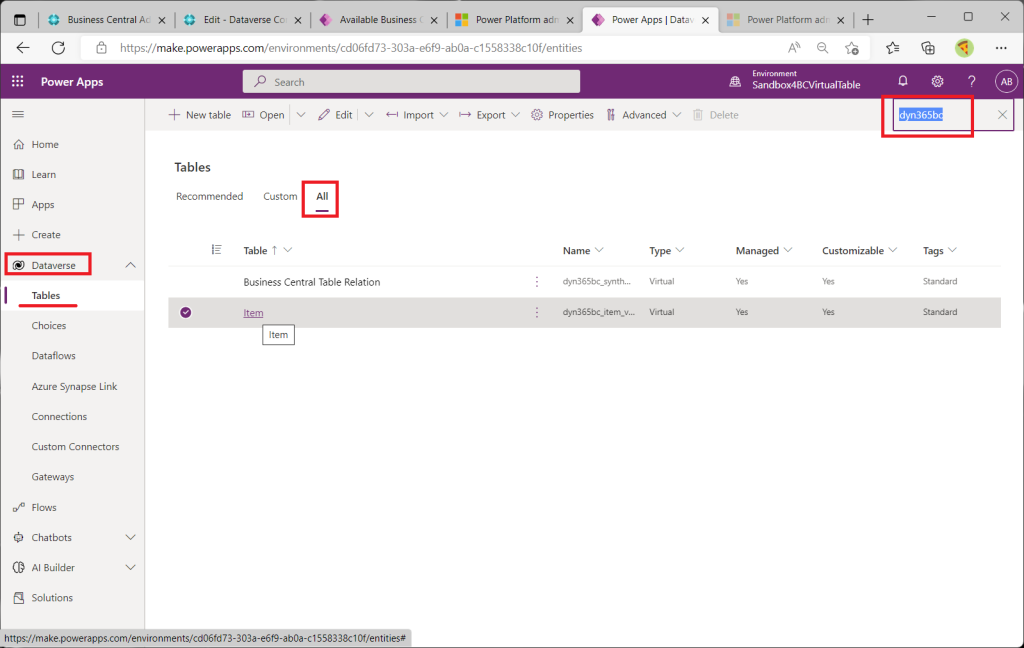
Task: Open more options for Business Central Table Relation
Action: click(x=537, y=282)
